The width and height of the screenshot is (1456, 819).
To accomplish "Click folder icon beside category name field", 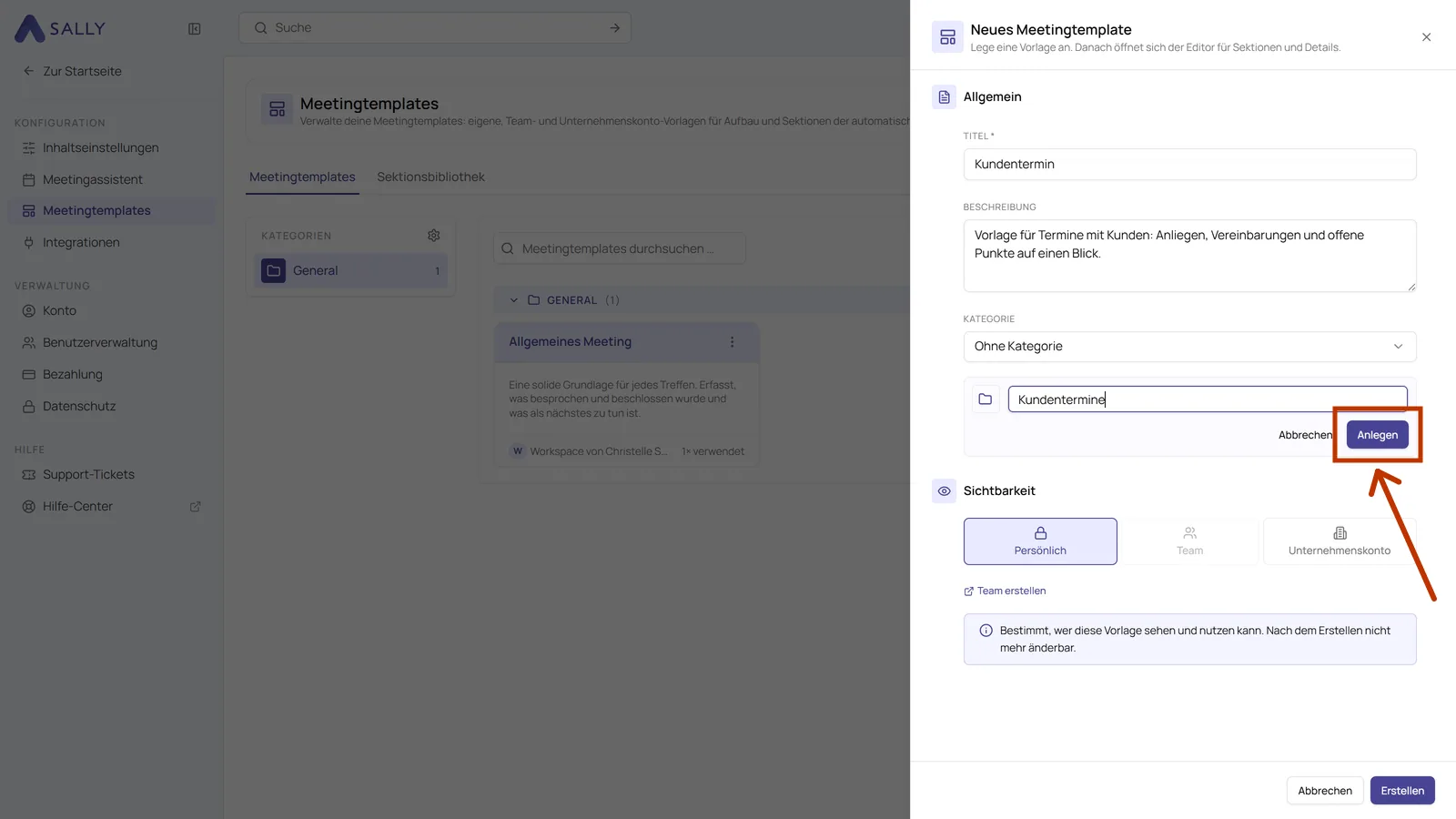I will click(x=985, y=399).
